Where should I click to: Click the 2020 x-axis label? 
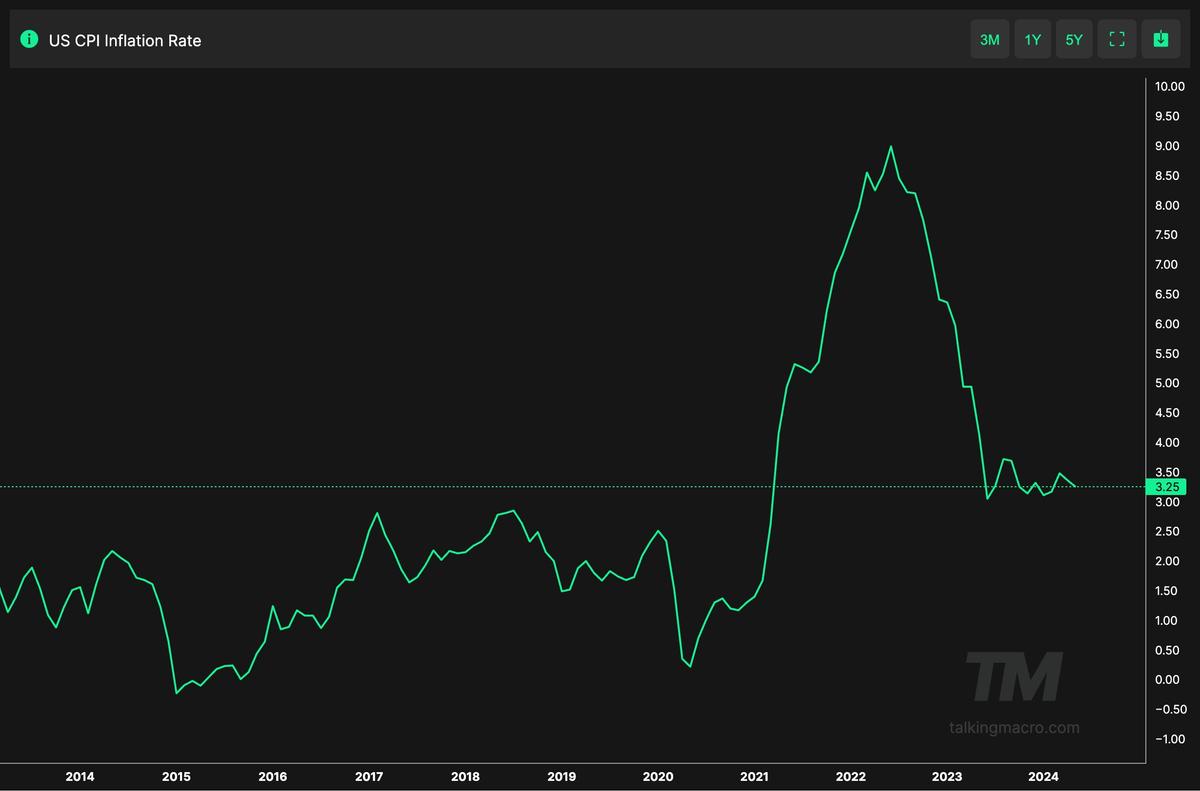click(x=658, y=776)
